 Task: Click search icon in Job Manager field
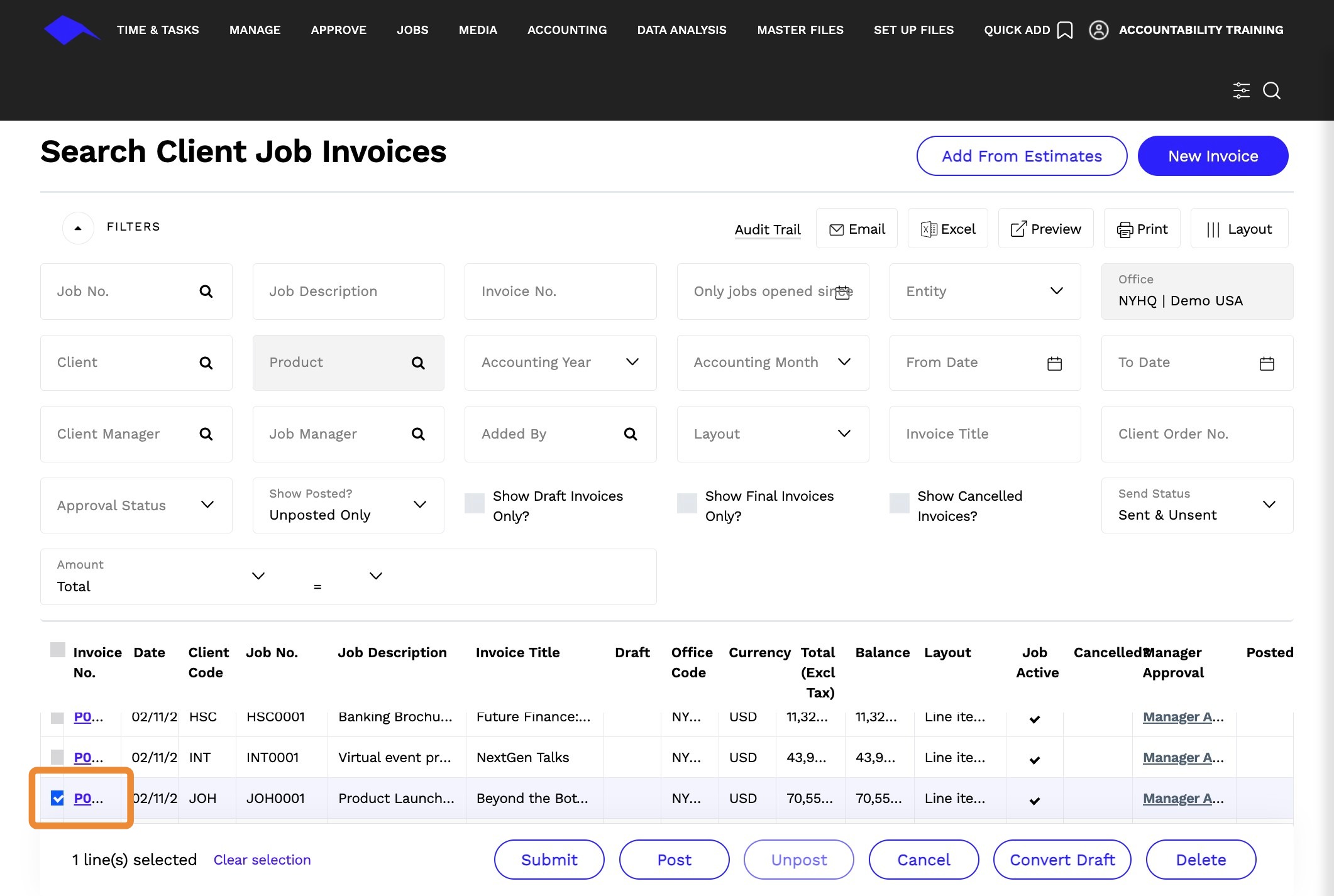pyautogui.click(x=418, y=434)
